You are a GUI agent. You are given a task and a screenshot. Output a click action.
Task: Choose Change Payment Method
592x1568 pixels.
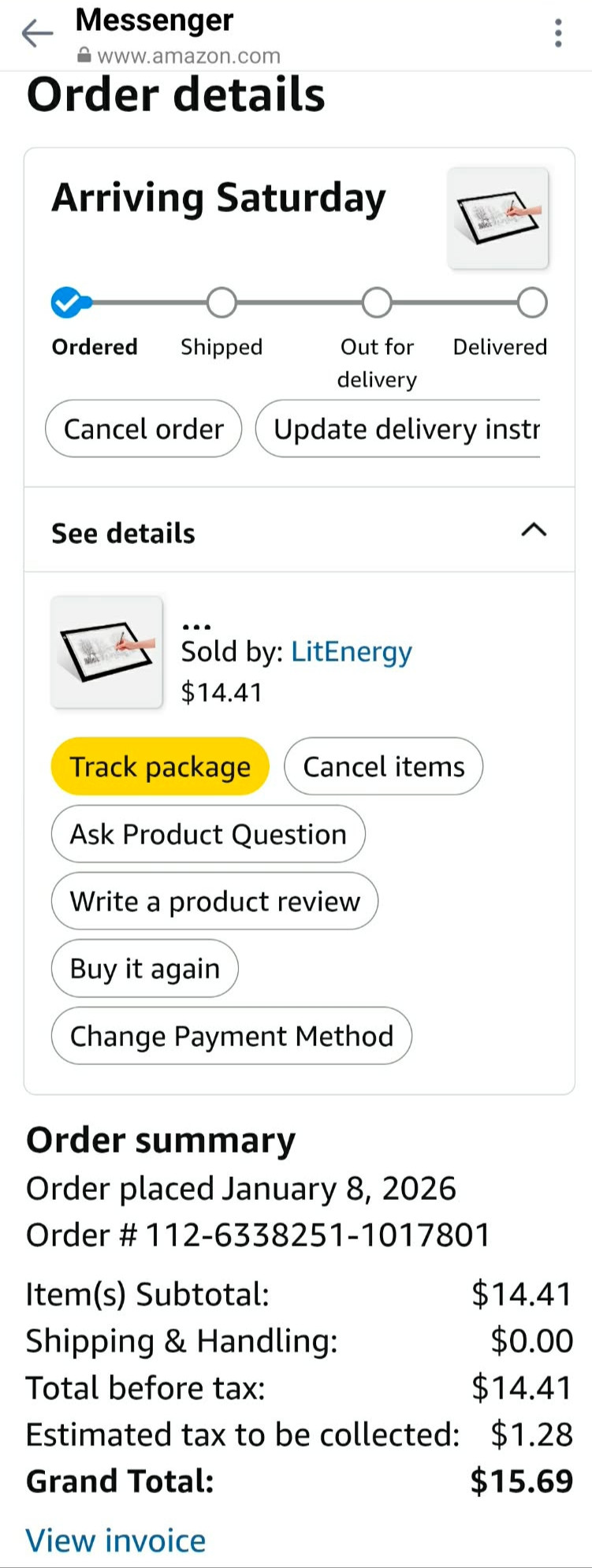pos(231,1036)
